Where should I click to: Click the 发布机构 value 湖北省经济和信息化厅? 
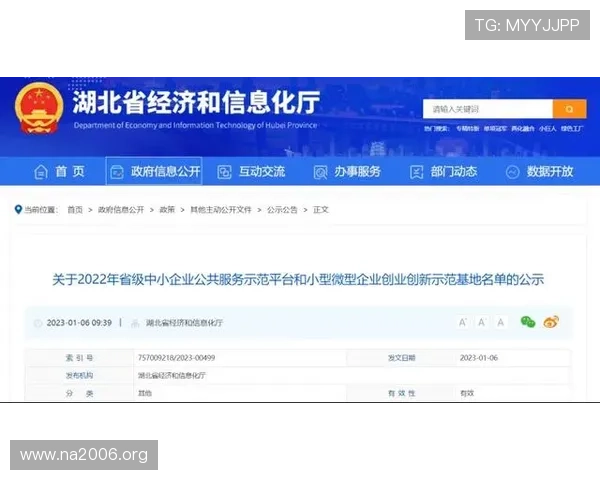[x=172, y=376]
